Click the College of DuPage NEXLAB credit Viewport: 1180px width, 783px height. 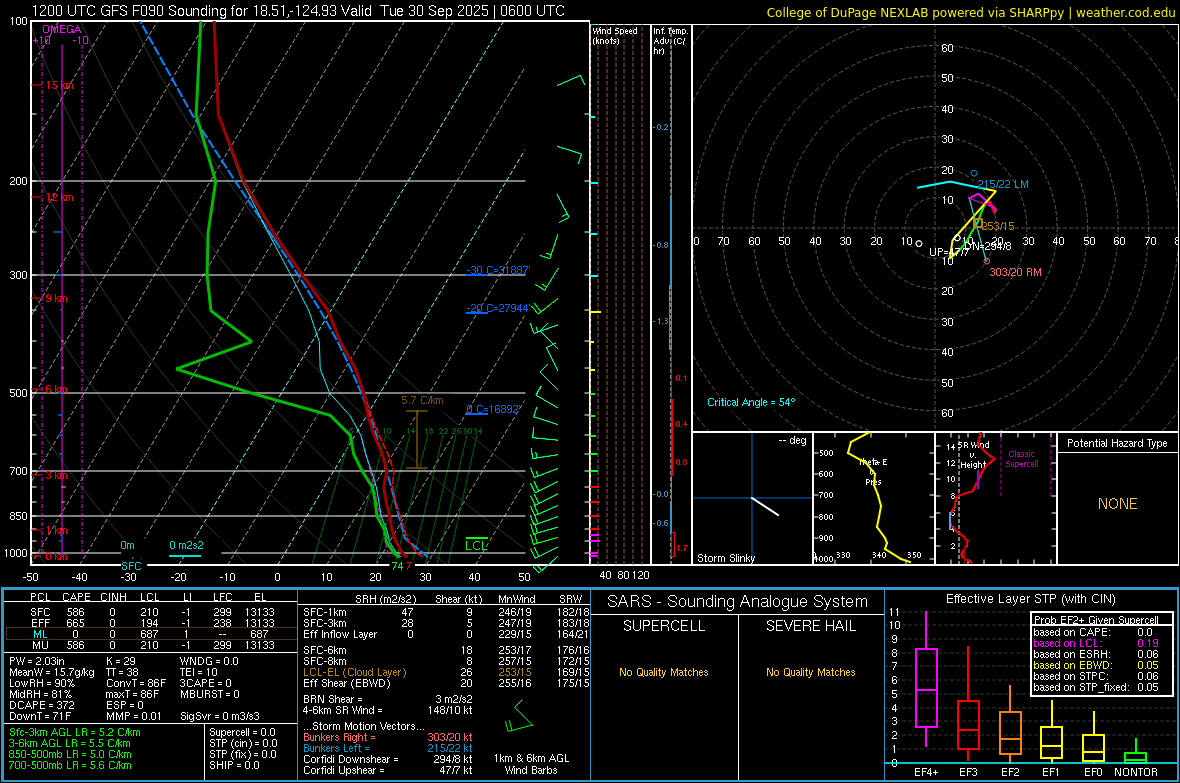click(x=970, y=12)
